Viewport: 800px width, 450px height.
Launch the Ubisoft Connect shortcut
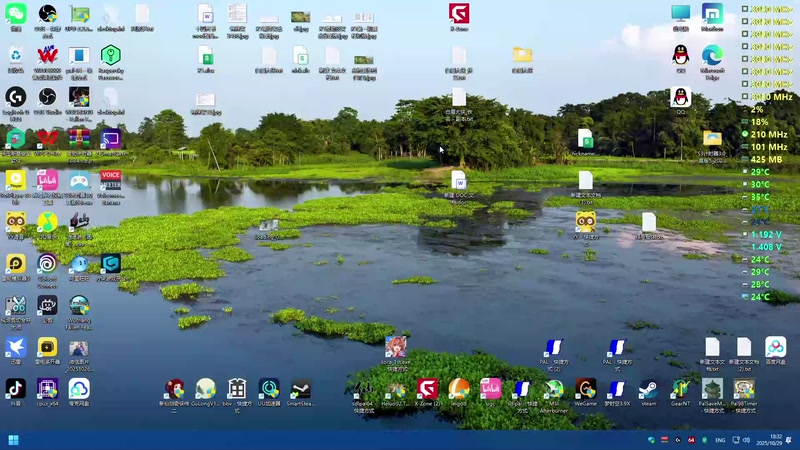[47, 265]
